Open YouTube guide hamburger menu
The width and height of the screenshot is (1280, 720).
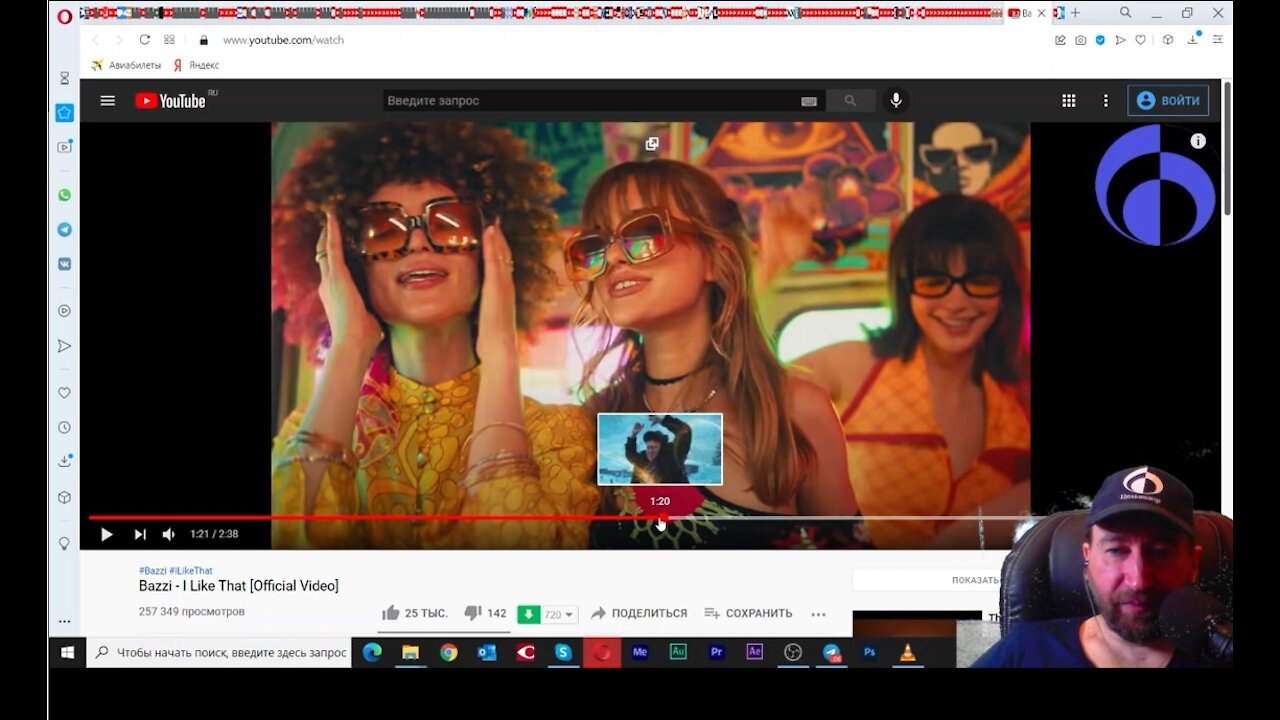point(108,101)
